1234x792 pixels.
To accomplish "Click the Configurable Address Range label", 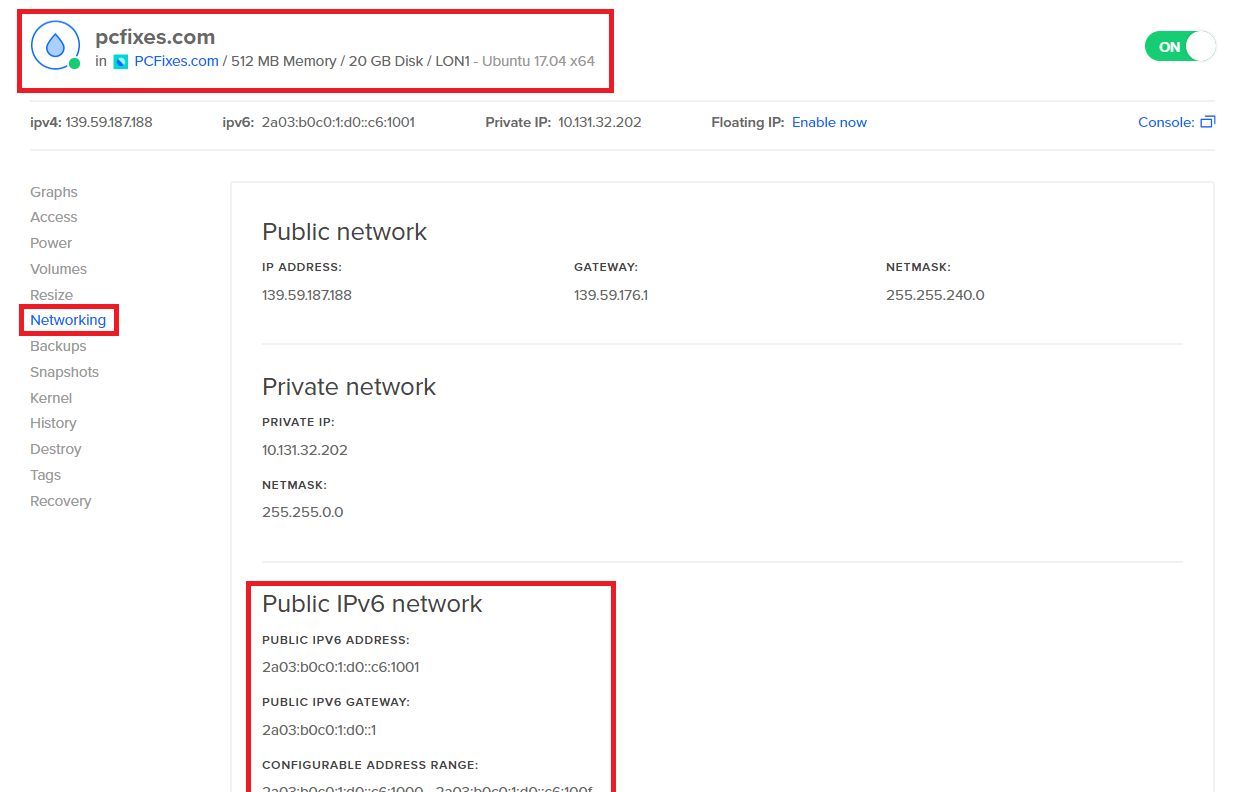I will [x=370, y=765].
